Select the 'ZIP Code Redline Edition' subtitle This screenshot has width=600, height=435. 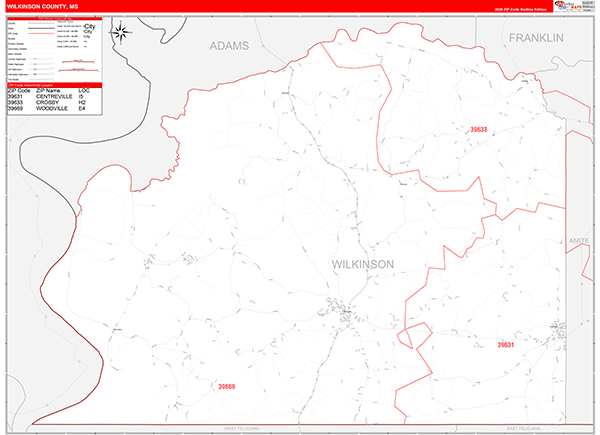coord(520,9)
